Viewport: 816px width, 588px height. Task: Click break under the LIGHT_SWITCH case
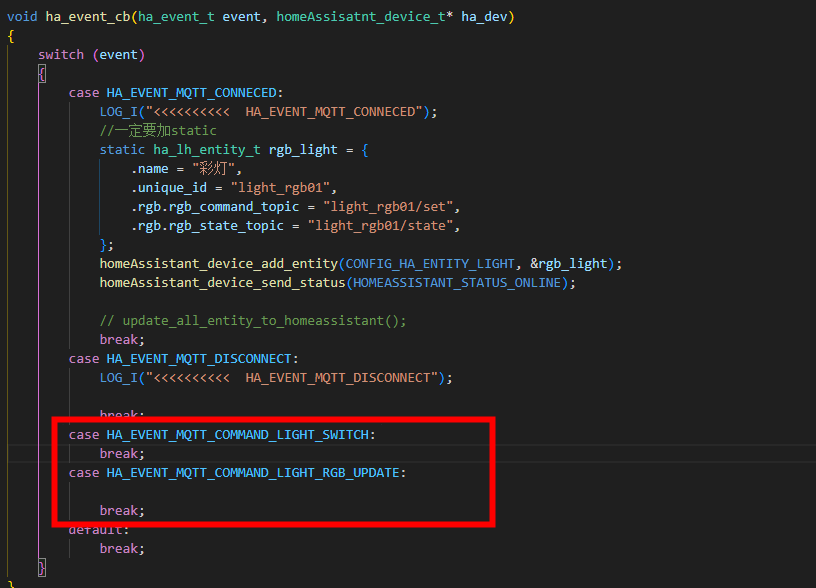click(119, 454)
